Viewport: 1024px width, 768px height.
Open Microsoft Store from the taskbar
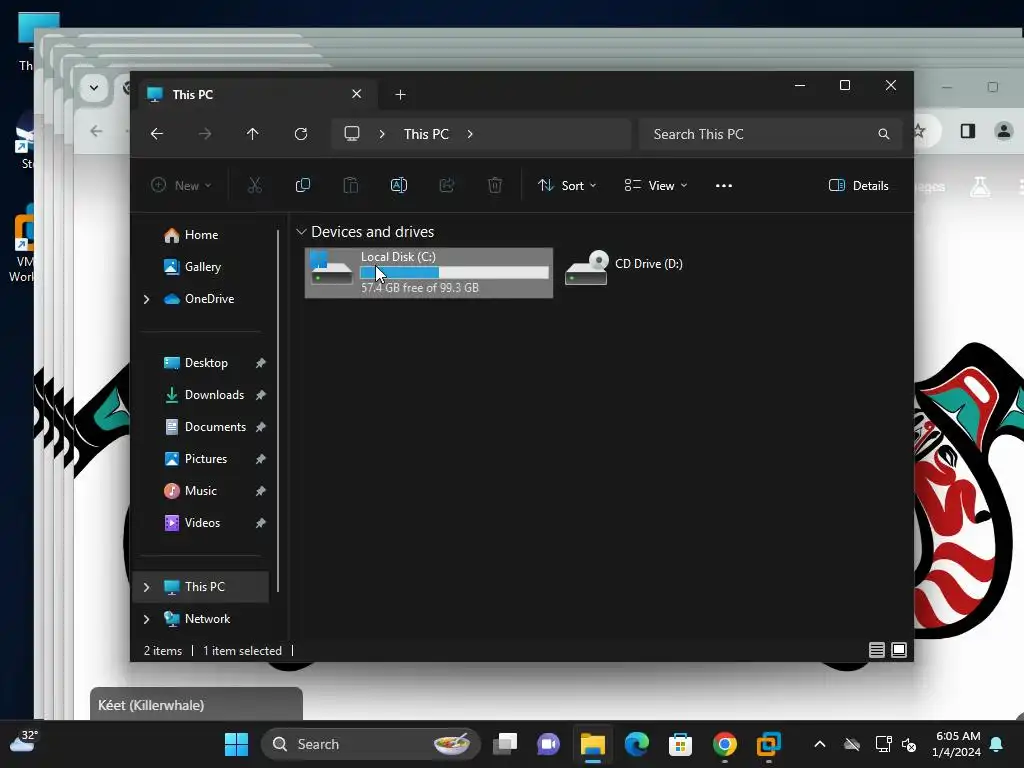(680, 744)
